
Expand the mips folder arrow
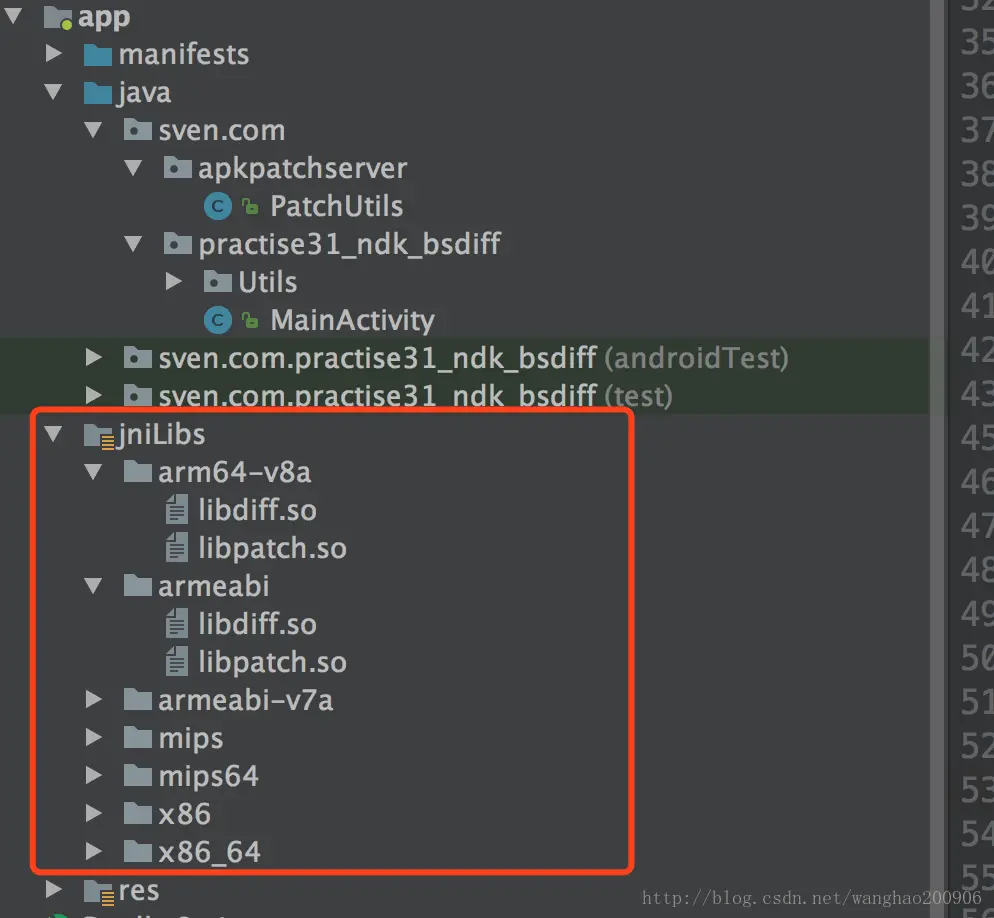coord(94,737)
